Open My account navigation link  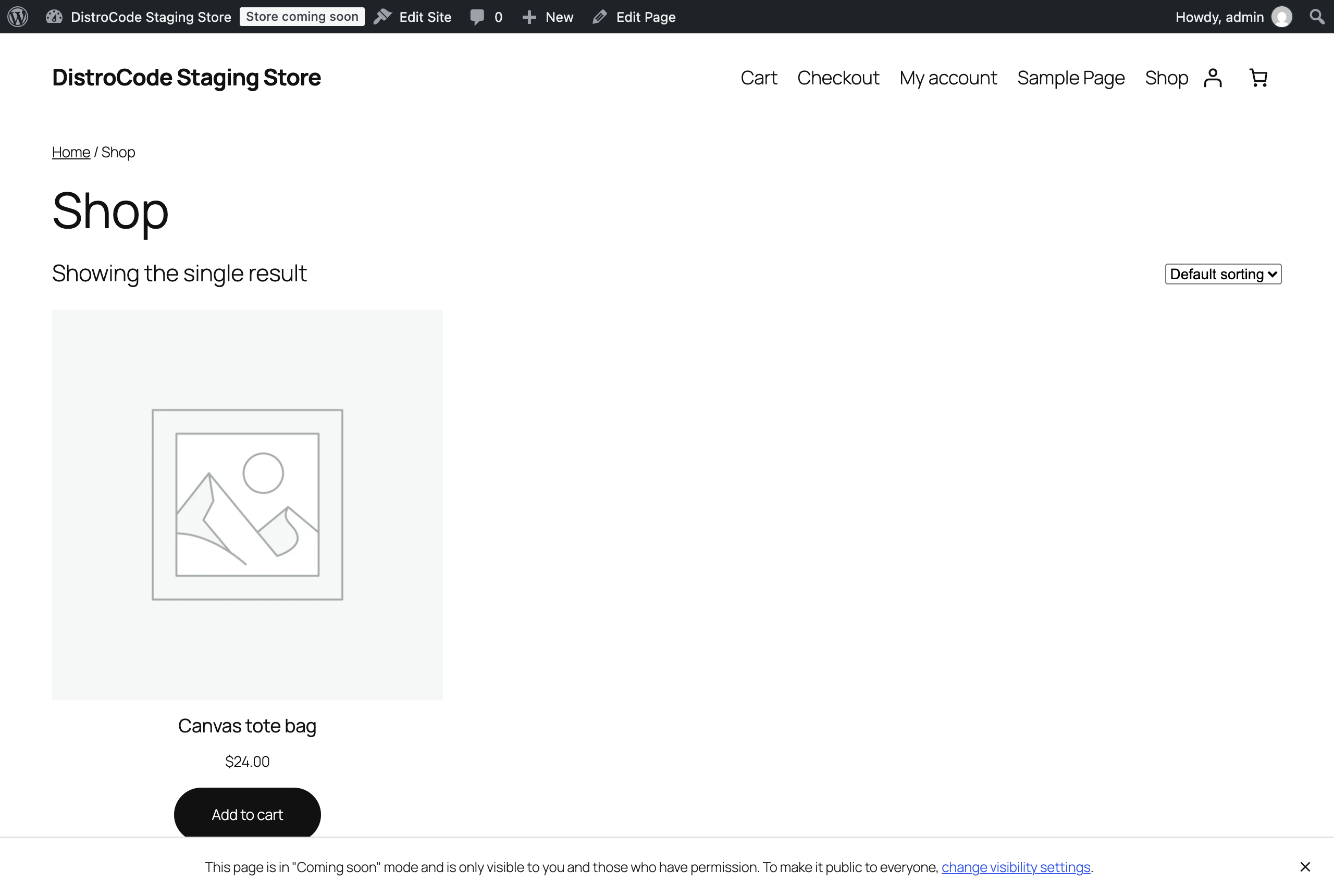click(x=948, y=78)
